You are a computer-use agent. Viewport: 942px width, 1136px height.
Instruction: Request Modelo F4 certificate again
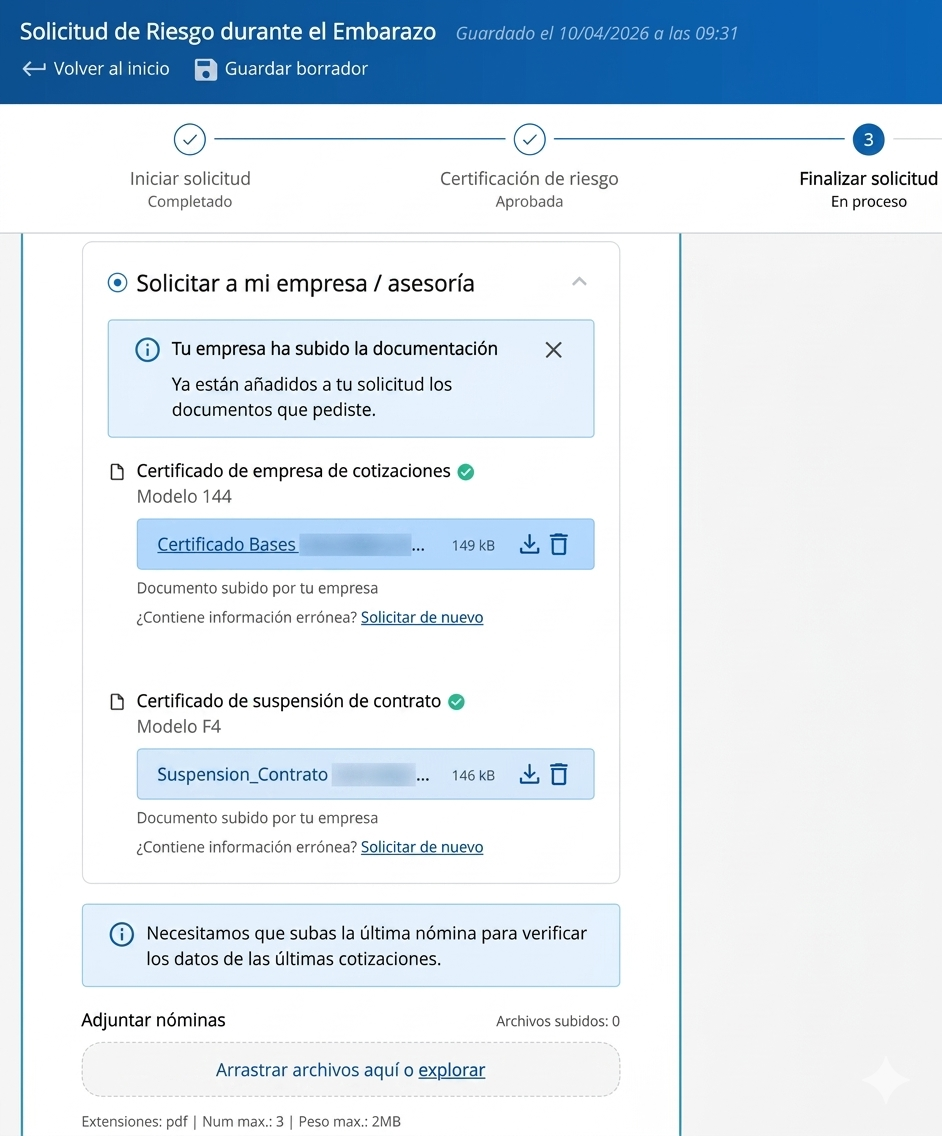421,847
